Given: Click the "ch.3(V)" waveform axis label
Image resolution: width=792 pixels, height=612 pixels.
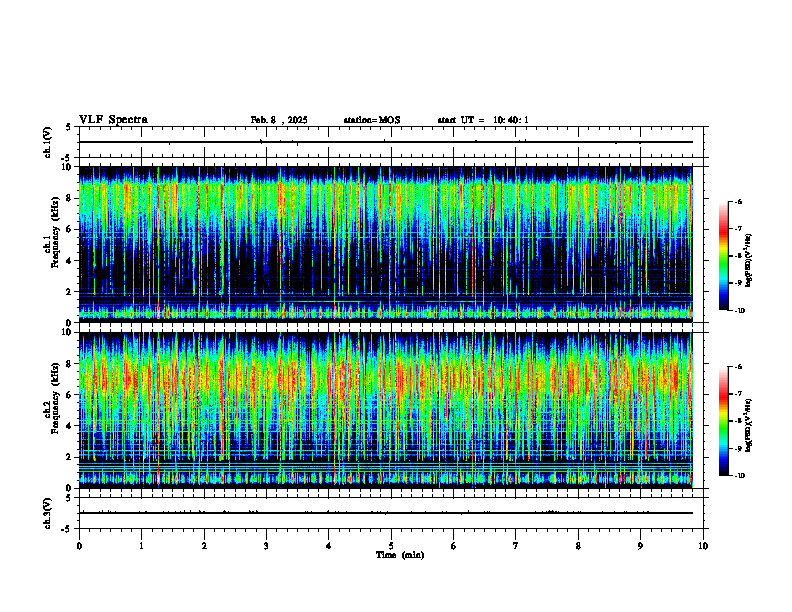Looking at the screenshot, I should pos(47,513).
